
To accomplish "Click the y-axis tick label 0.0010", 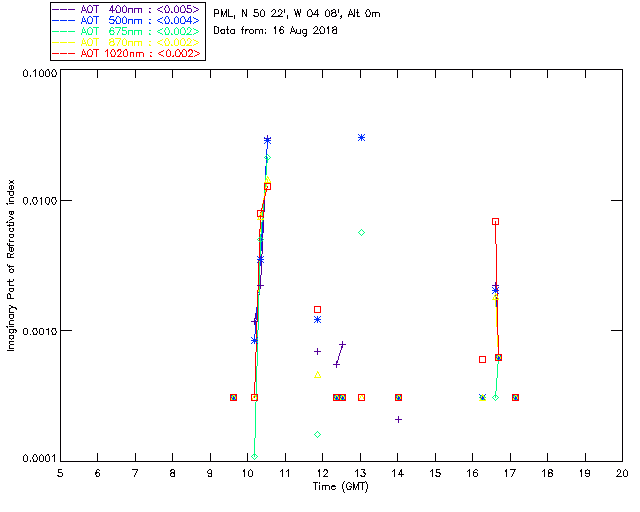I will (40, 331).
